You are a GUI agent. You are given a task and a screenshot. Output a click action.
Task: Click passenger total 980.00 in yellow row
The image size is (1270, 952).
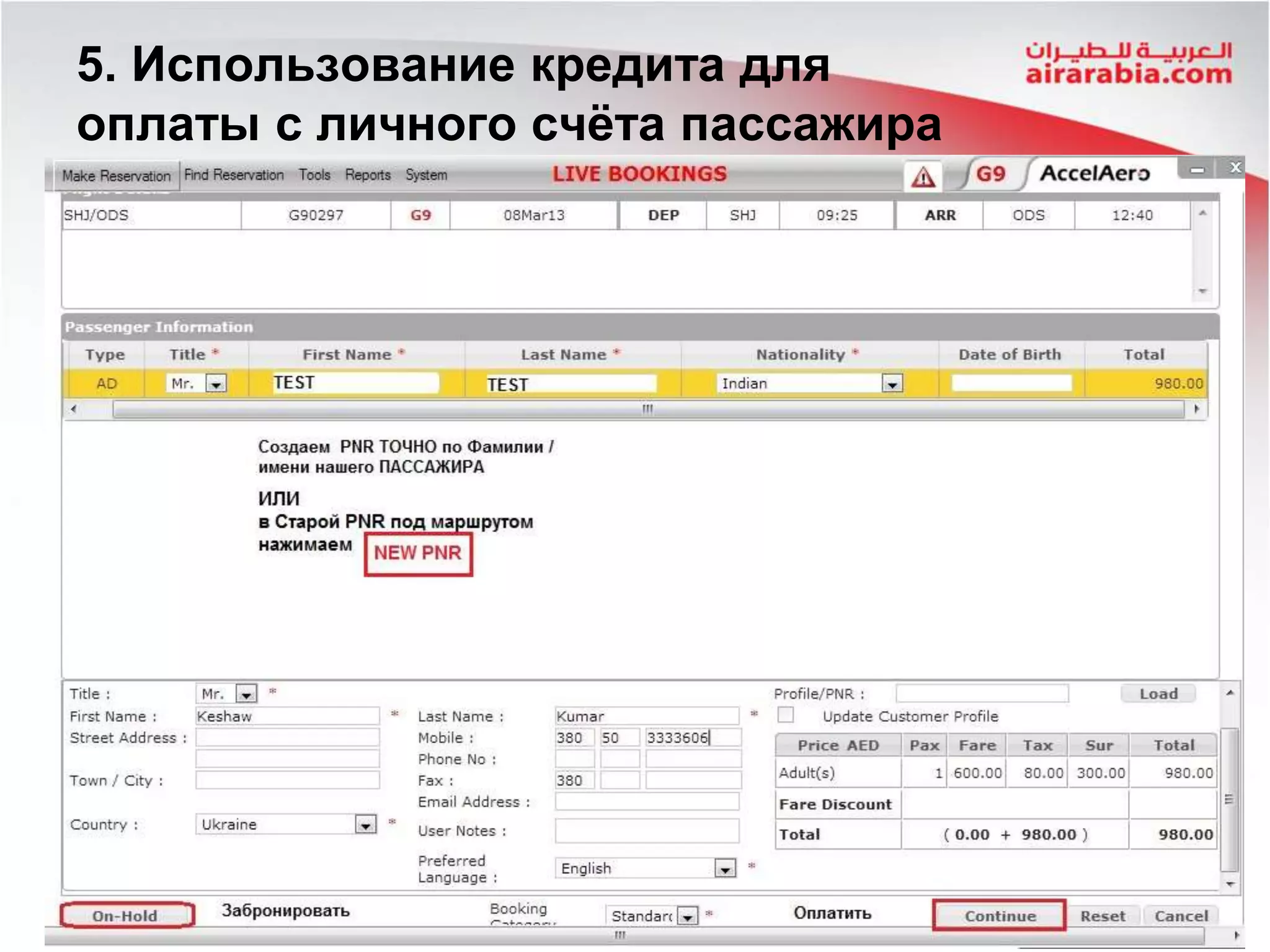[x=1178, y=384]
